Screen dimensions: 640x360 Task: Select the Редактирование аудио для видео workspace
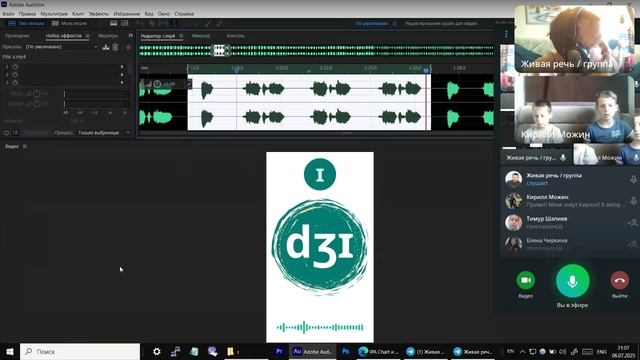[441, 23]
